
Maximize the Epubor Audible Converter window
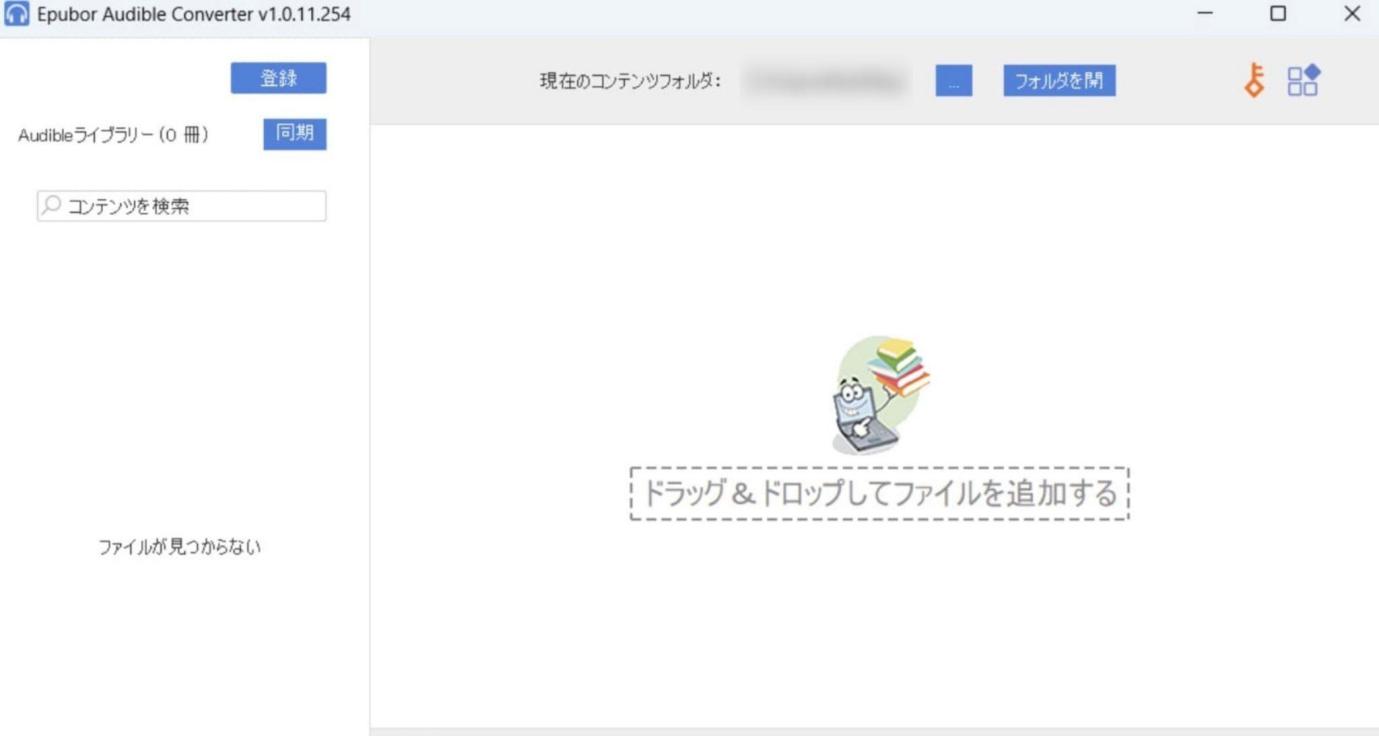click(1278, 14)
